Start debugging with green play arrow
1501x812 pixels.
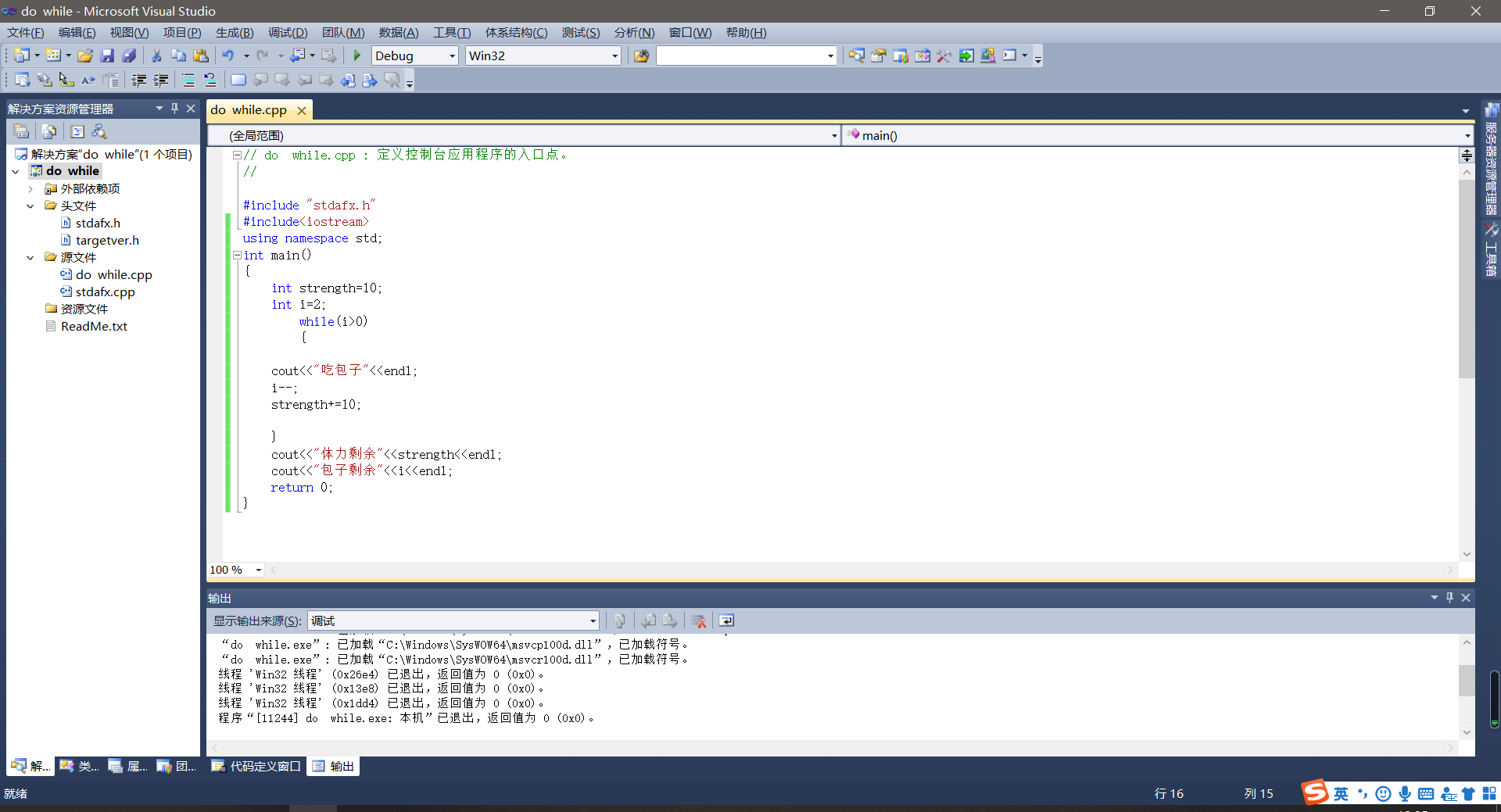click(357, 55)
